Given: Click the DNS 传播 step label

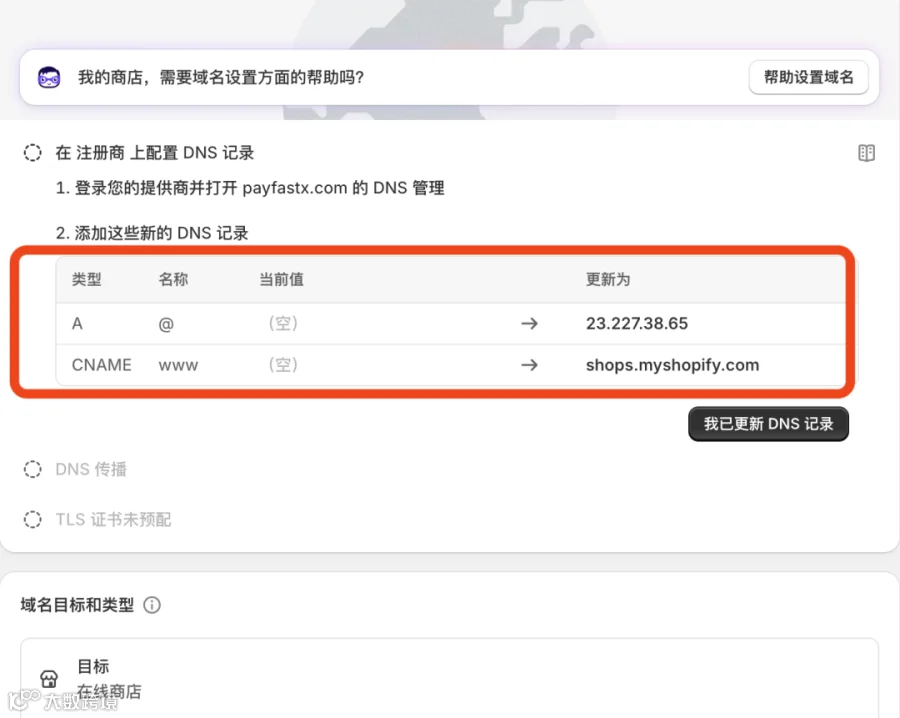Looking at the screenshot, I should [91, 469].
